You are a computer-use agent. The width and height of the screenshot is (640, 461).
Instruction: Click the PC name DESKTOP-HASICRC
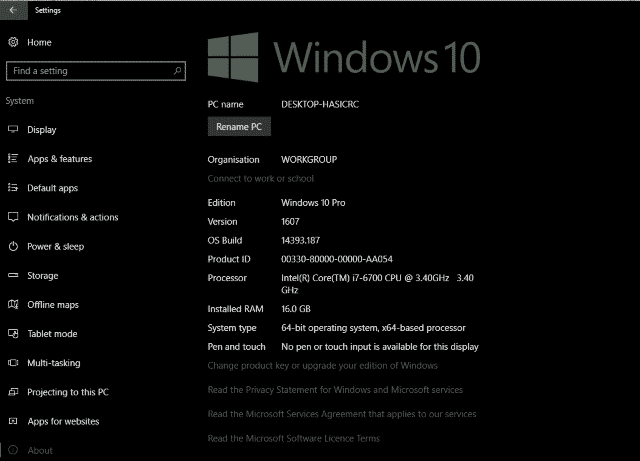(320, 105)
